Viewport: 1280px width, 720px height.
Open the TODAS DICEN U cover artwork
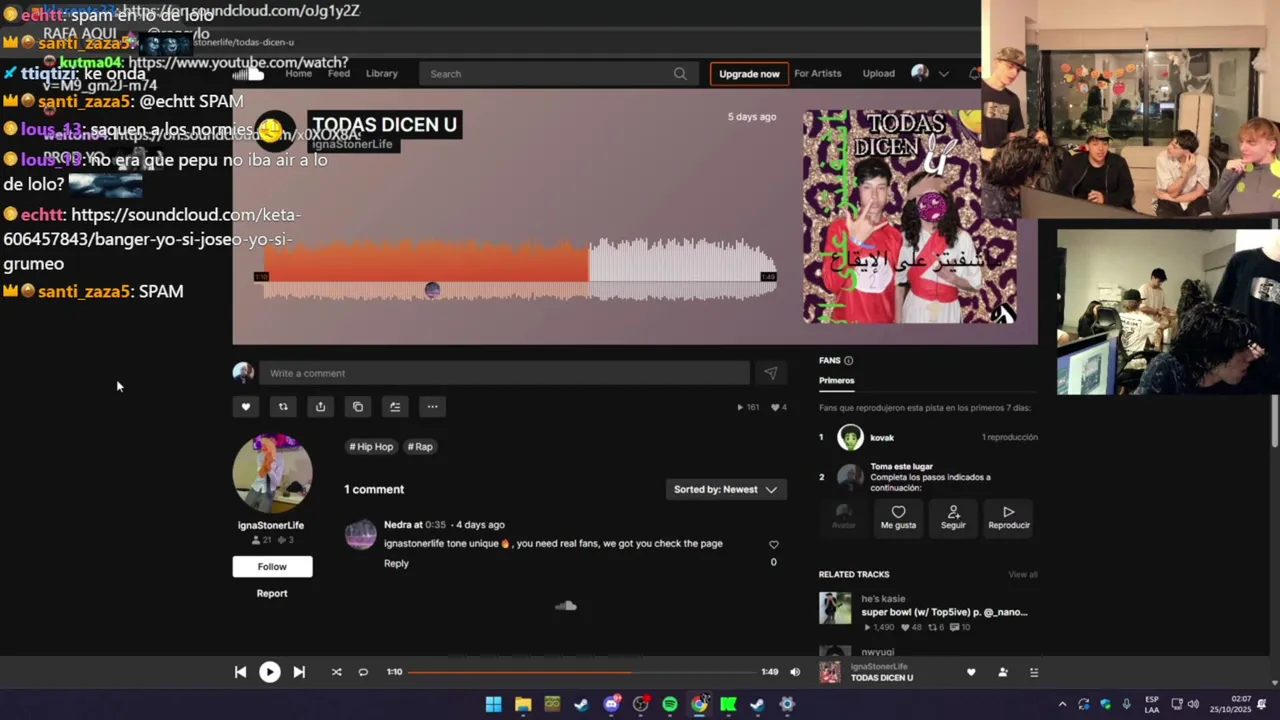(909, 217)
